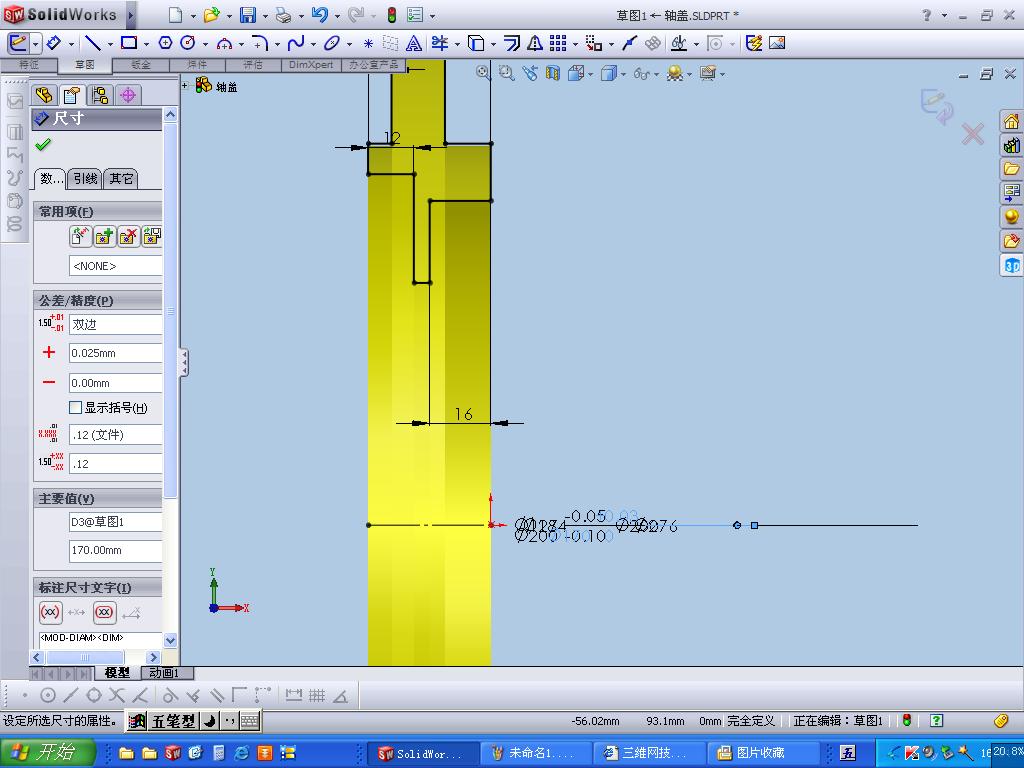Open the tolerance precision dropdown .12

tap(116, 464)
